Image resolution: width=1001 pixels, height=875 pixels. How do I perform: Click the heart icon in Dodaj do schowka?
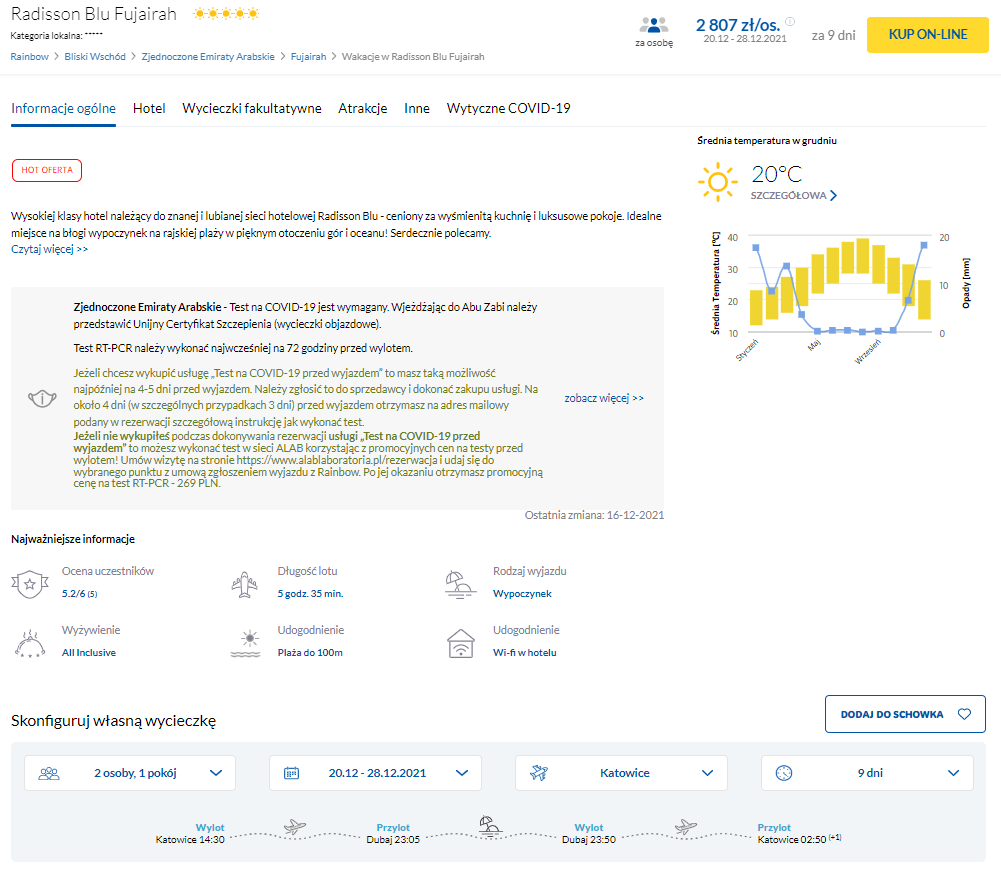tap(964, 714)
